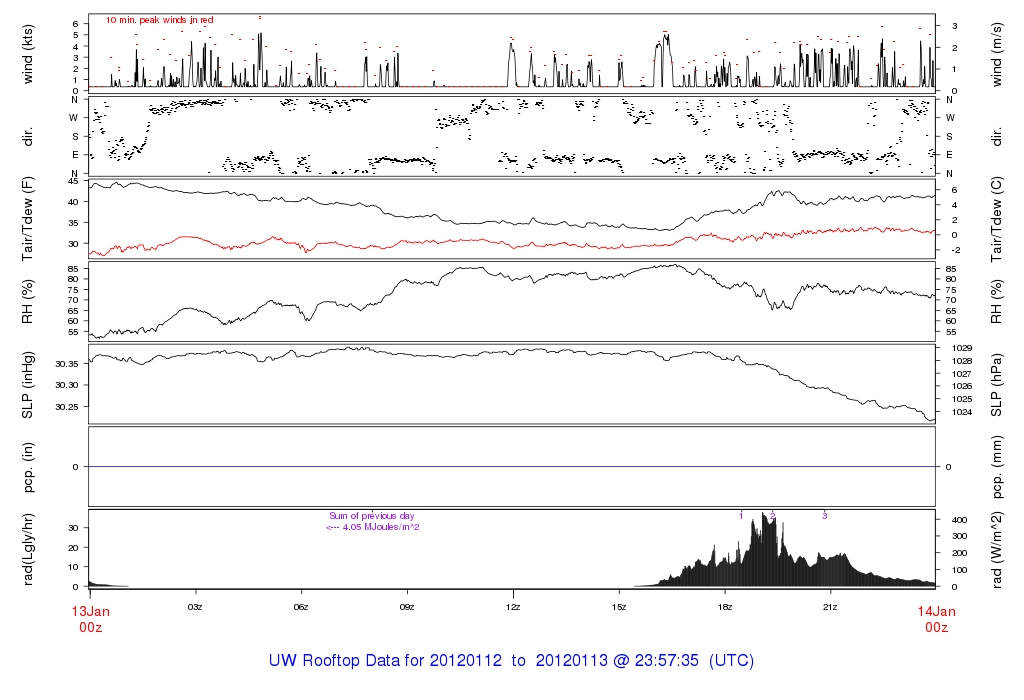Select the 12z time tick label
The height and width of the screenshot is (700, 1024).
point(513,607)
